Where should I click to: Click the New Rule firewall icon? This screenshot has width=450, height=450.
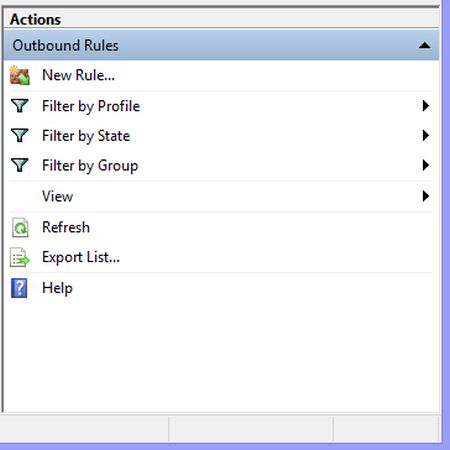(x=20, y=76)
